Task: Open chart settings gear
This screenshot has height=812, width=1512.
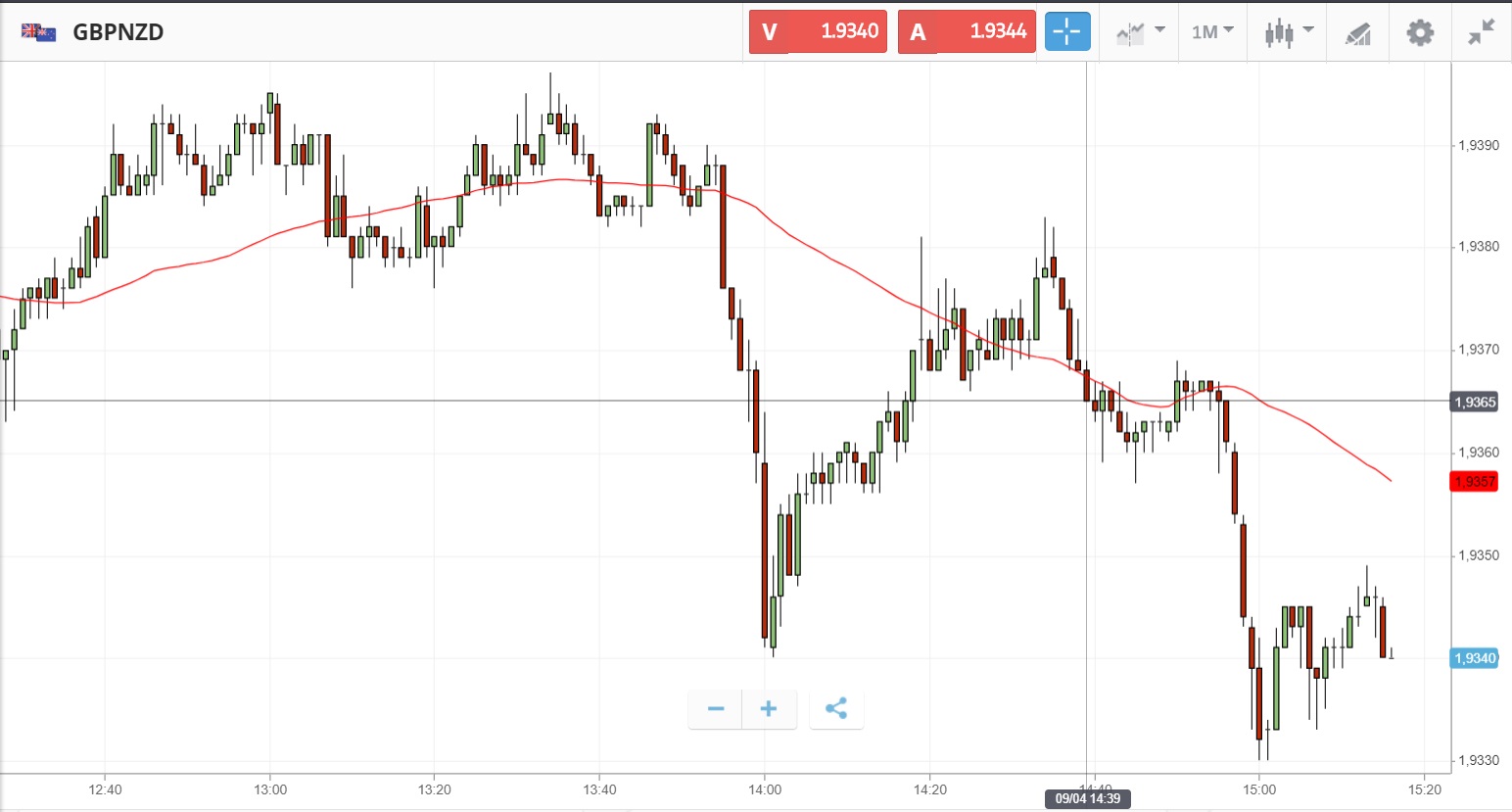Action: tap(1419, 32)
